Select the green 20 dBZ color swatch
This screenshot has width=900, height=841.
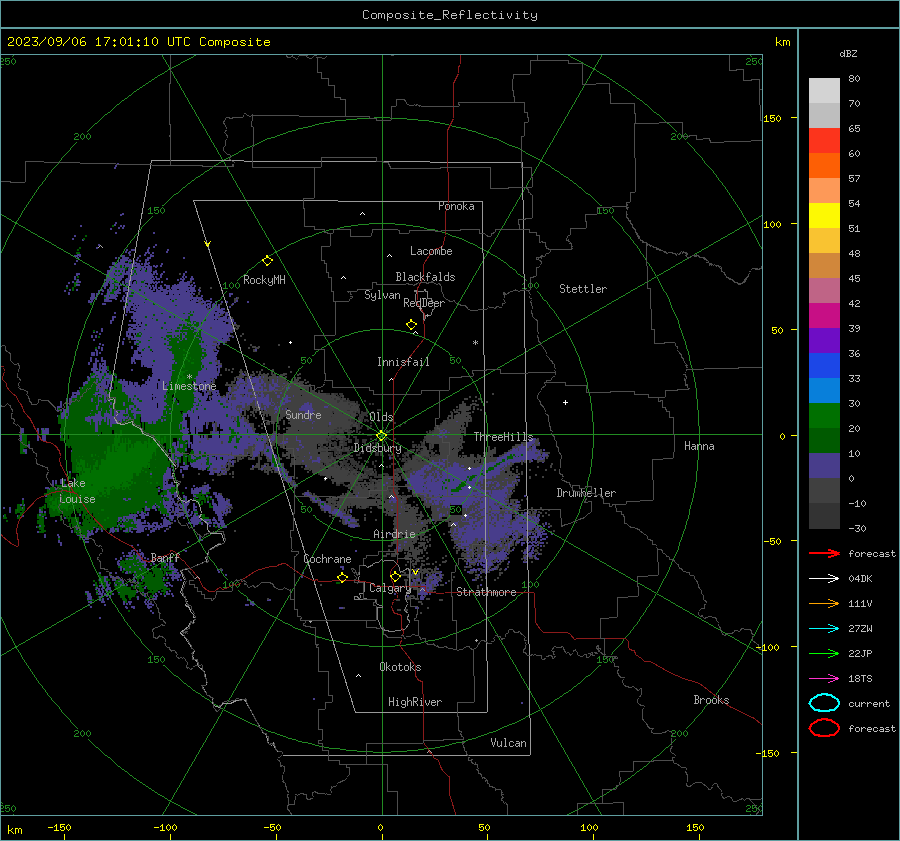[824, 416]
